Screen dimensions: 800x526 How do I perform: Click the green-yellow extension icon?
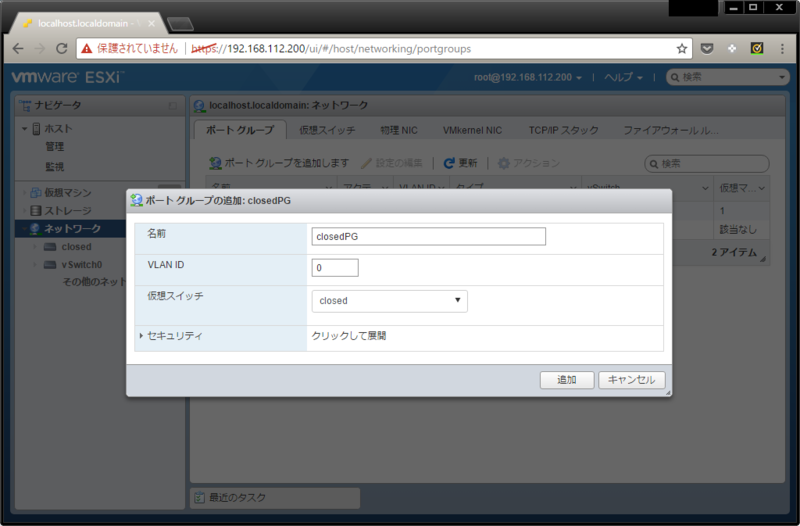757,48
